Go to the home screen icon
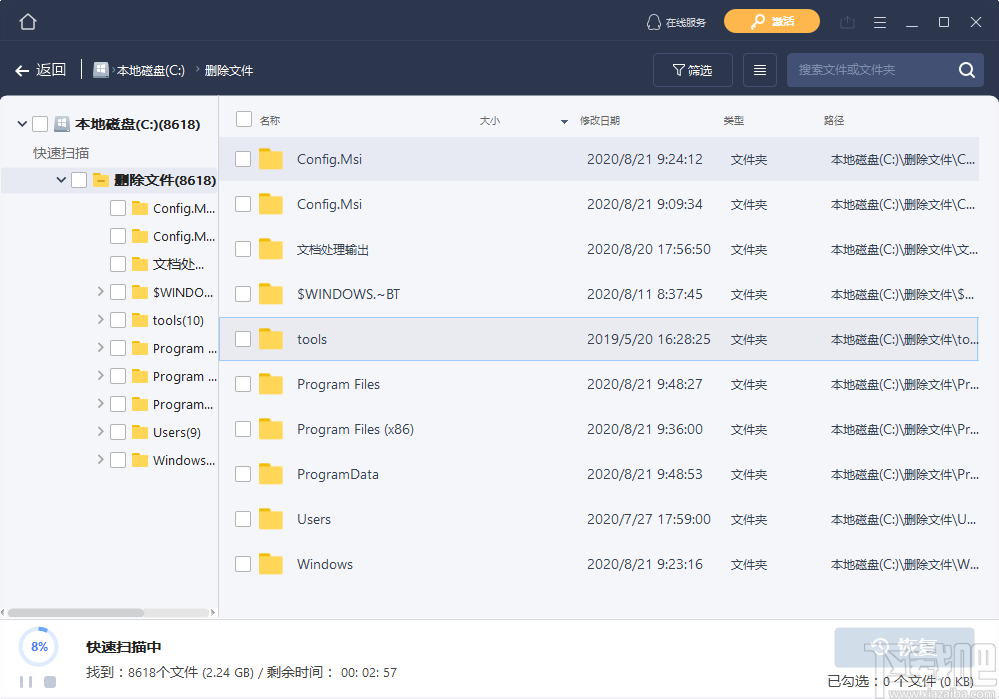The width and height of the screenshot is (999, 699). click(28, 22)
